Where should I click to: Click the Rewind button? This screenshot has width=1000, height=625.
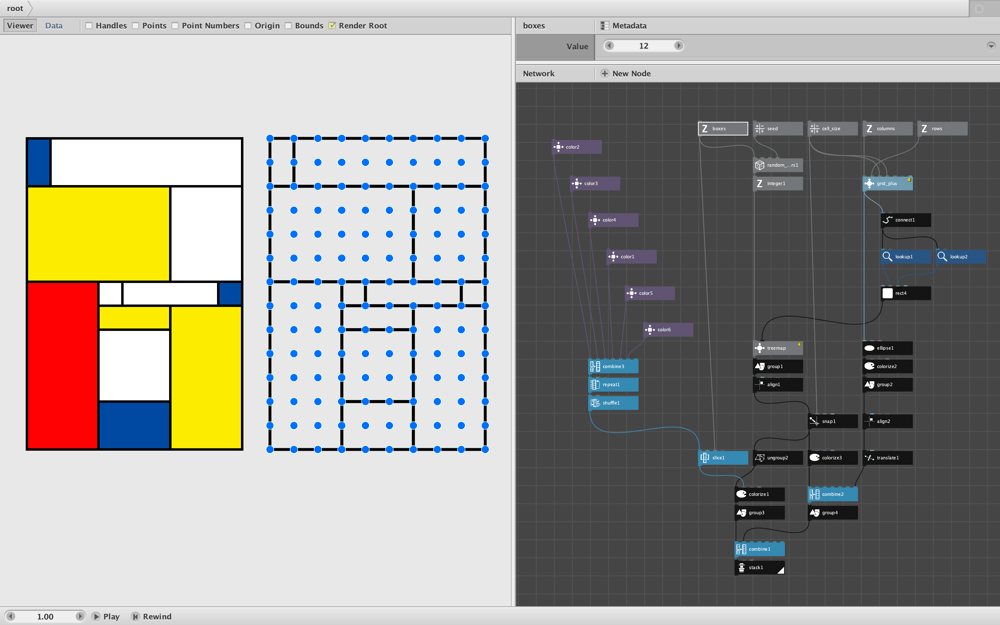(x=151, y=617)
